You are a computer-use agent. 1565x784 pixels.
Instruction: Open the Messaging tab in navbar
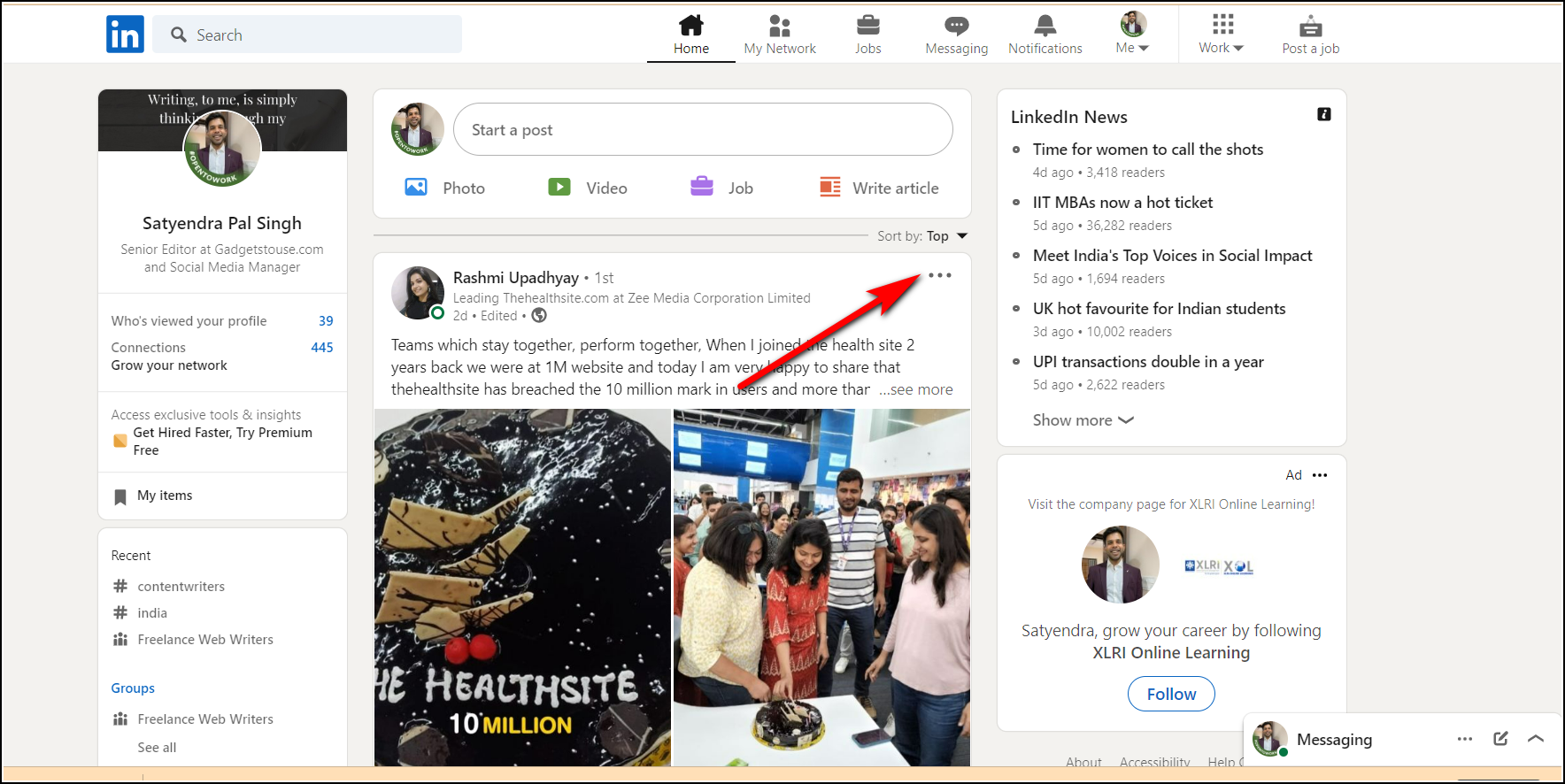pyautogui.click(x=957, y=35)
